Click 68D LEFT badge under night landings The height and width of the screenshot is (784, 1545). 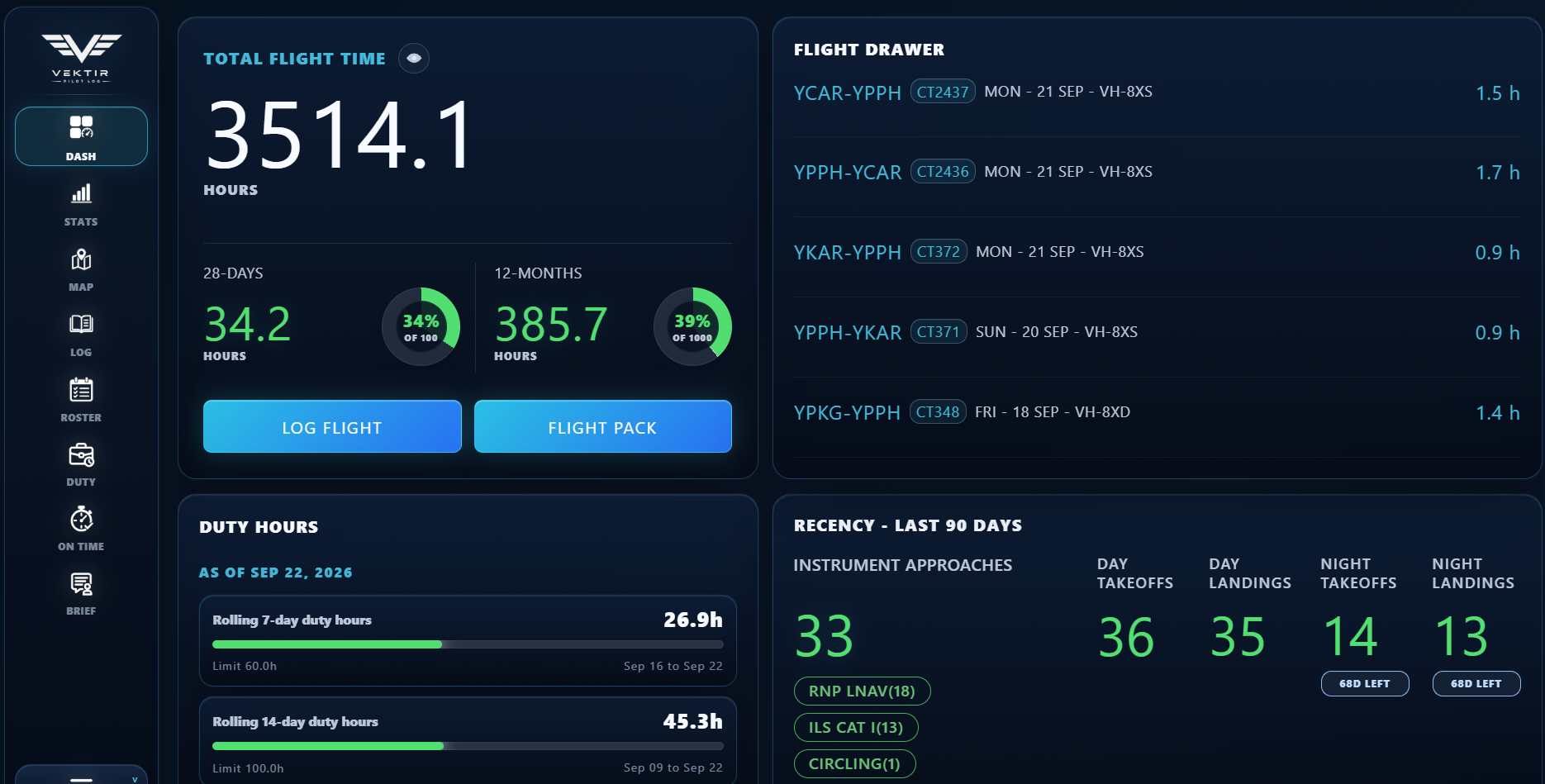point(1476,684)
